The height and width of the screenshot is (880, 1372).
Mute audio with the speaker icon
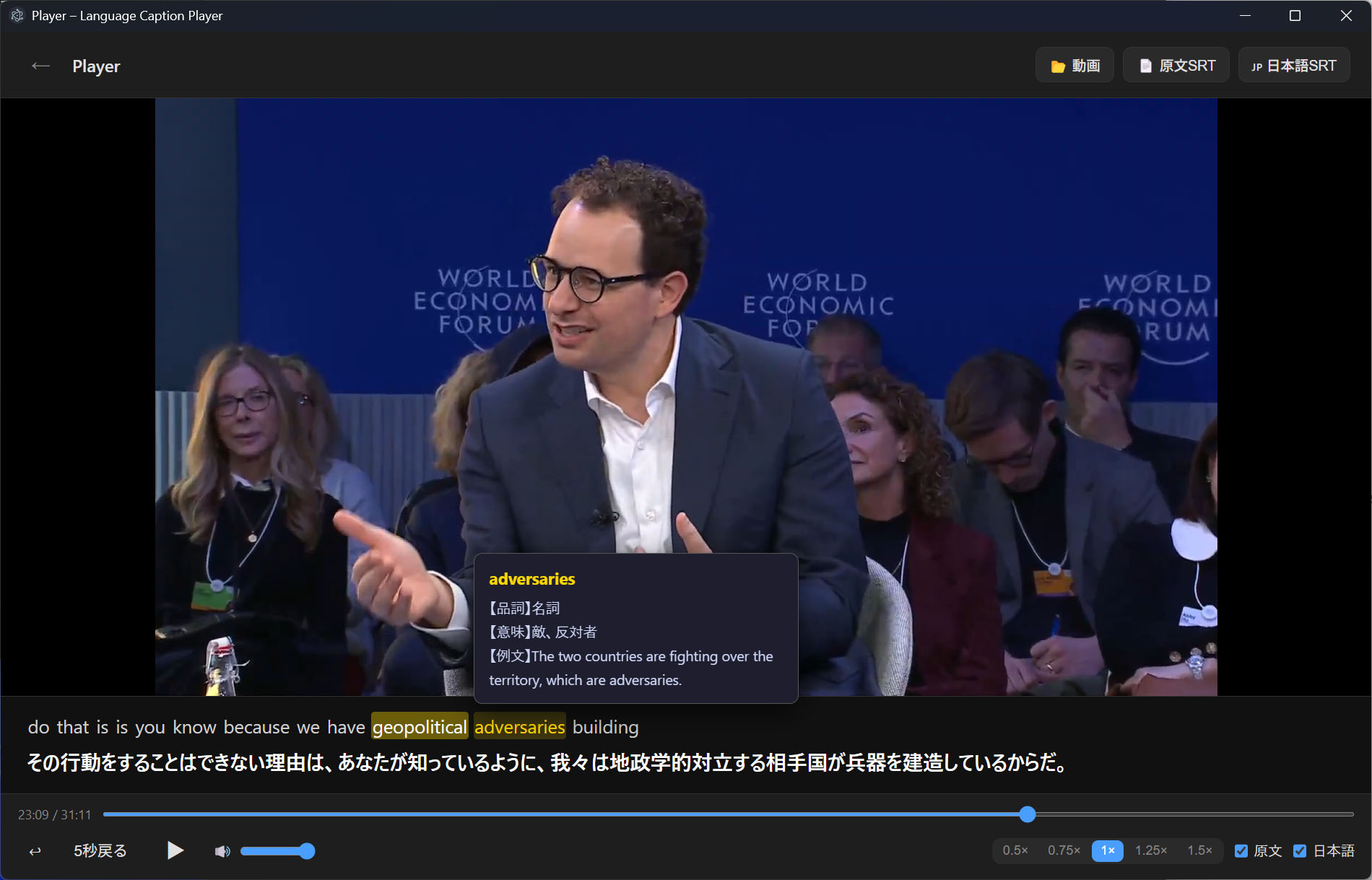(x=222, y=851)
